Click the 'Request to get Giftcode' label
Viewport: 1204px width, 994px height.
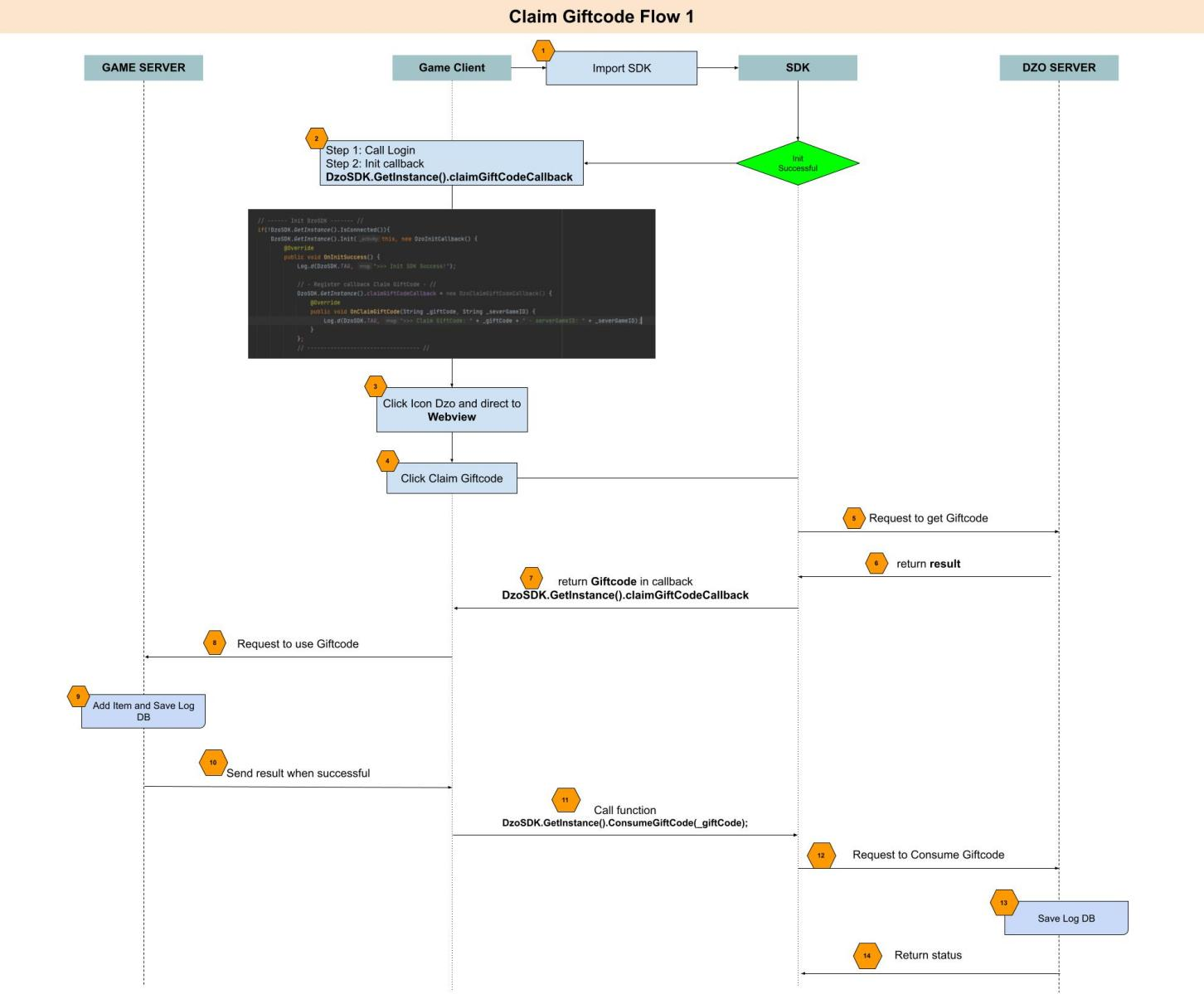click(x=929, y=518)
